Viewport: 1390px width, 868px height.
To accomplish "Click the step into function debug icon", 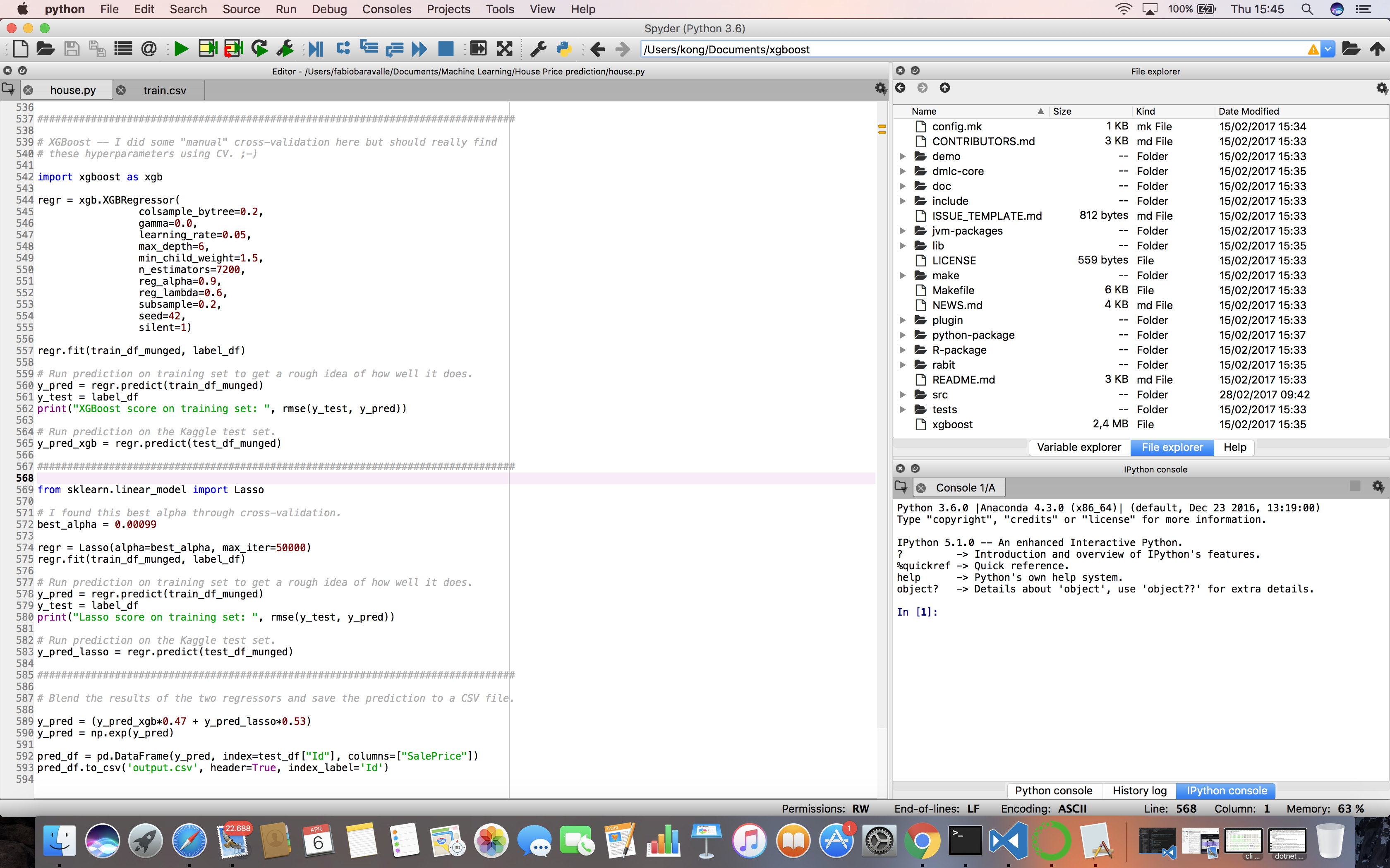I will click(x=369, y=49).
